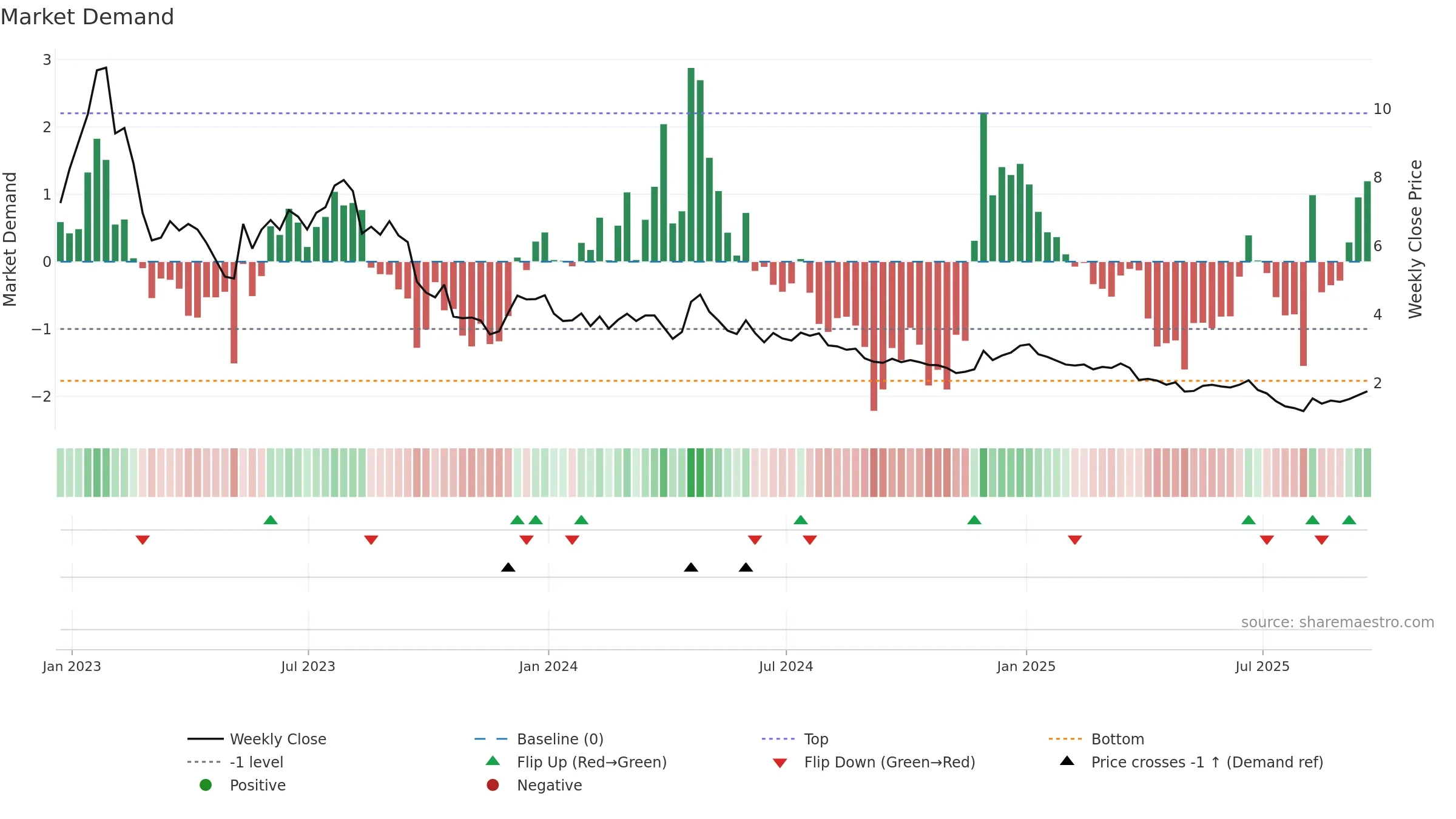Click the Price crosses -1 legend label
Image resolution: width=1456 pixels, height=819 pixels.
click(1207, 762)
